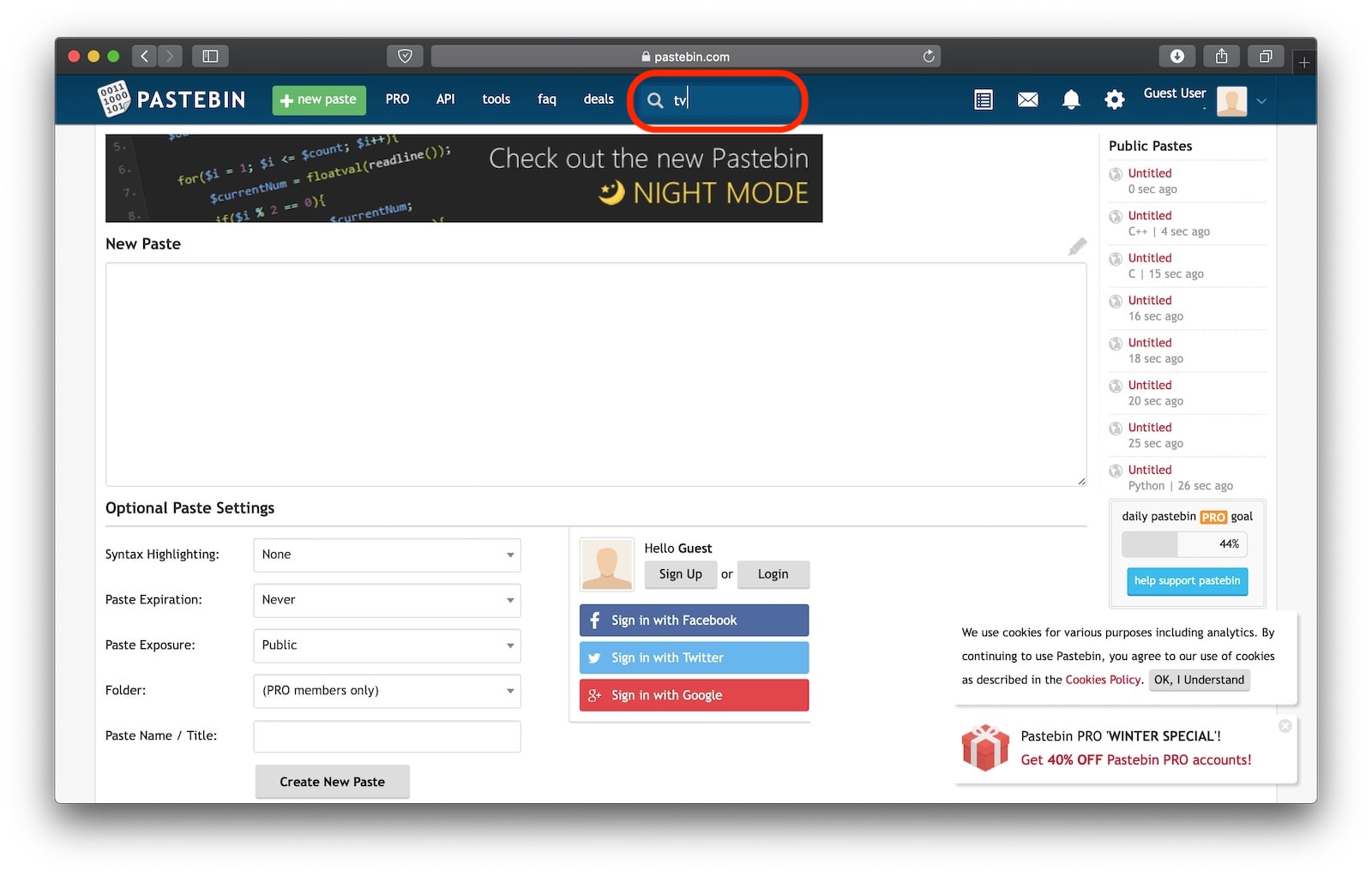Screen dimensions: 1372x876
Task: Open the API menu item
Action: click(x=445, y=99)
